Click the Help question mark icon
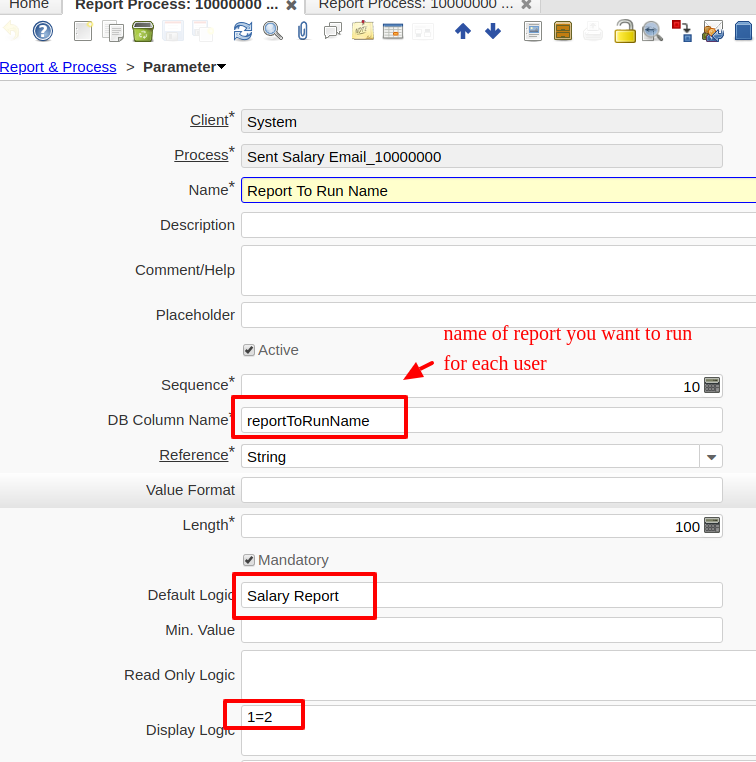Image resolution: width=756 pixels, height=762 pixels. 43,31
